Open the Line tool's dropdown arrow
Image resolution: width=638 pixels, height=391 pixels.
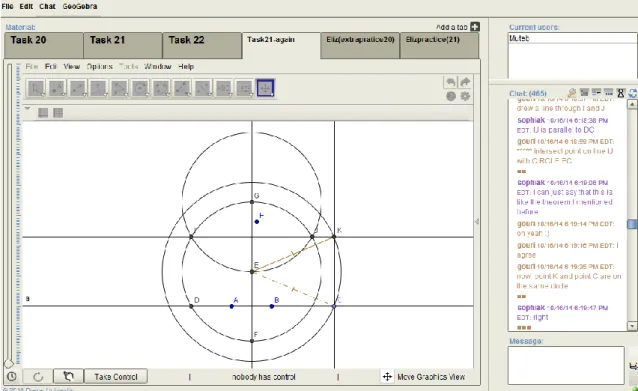[85, 95]
